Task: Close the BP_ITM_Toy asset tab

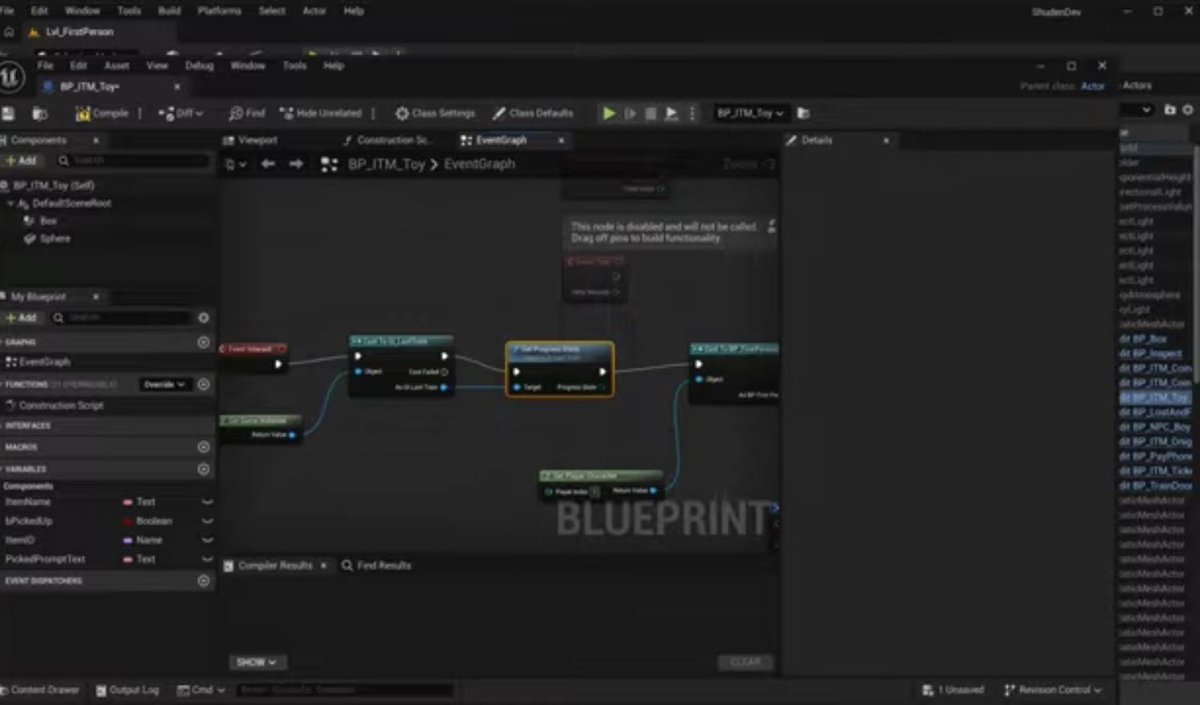Action: point(177,87)
